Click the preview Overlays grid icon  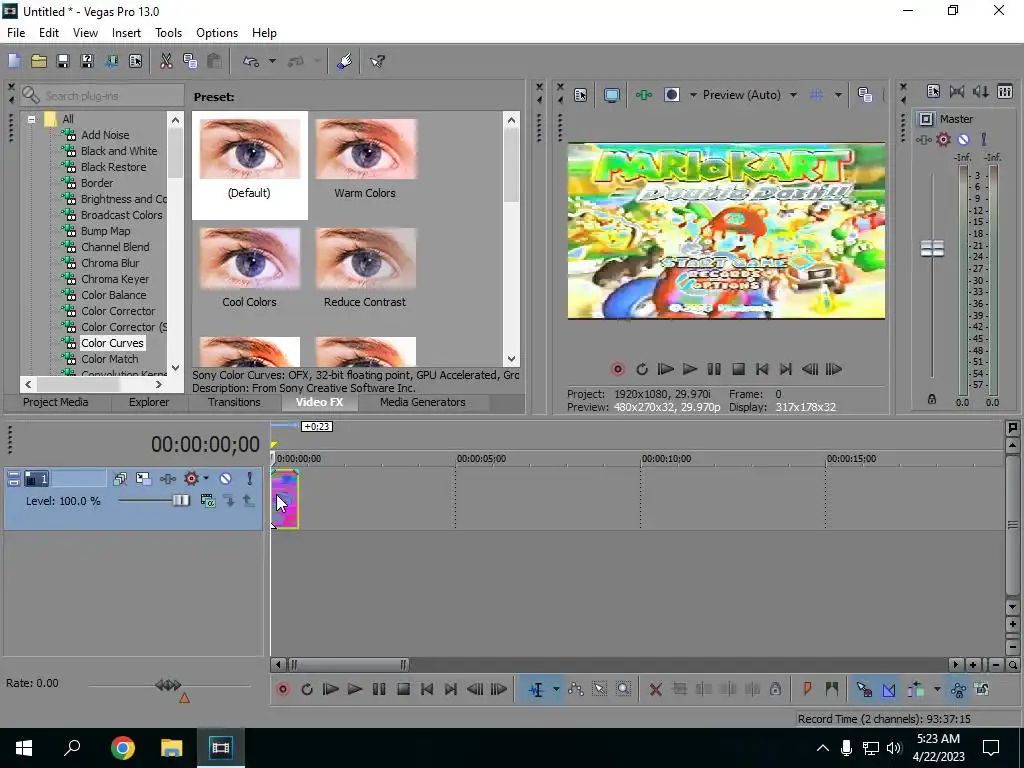click(x=816, y=95)
